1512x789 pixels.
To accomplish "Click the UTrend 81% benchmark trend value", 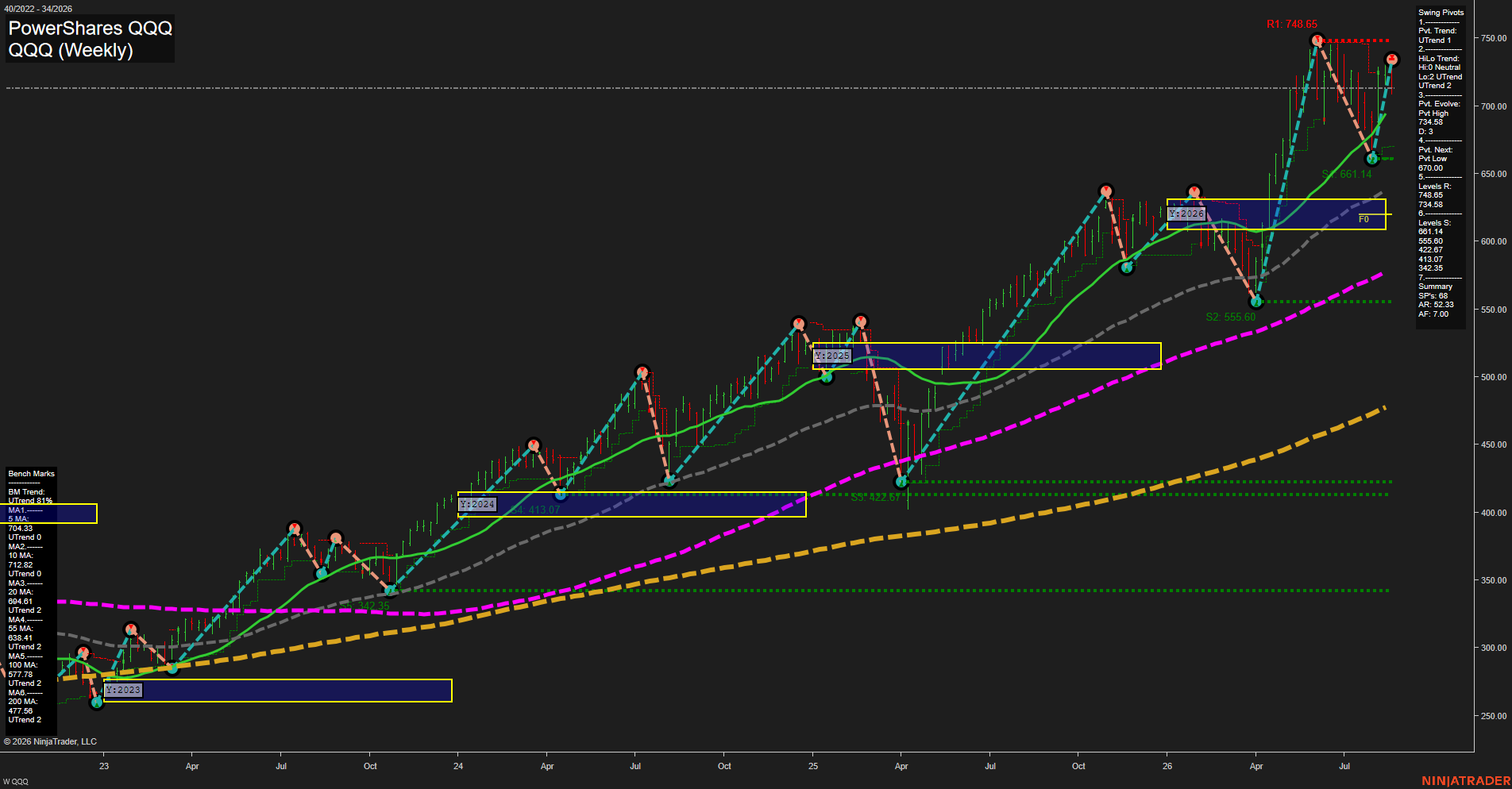I will pos(30,501).
